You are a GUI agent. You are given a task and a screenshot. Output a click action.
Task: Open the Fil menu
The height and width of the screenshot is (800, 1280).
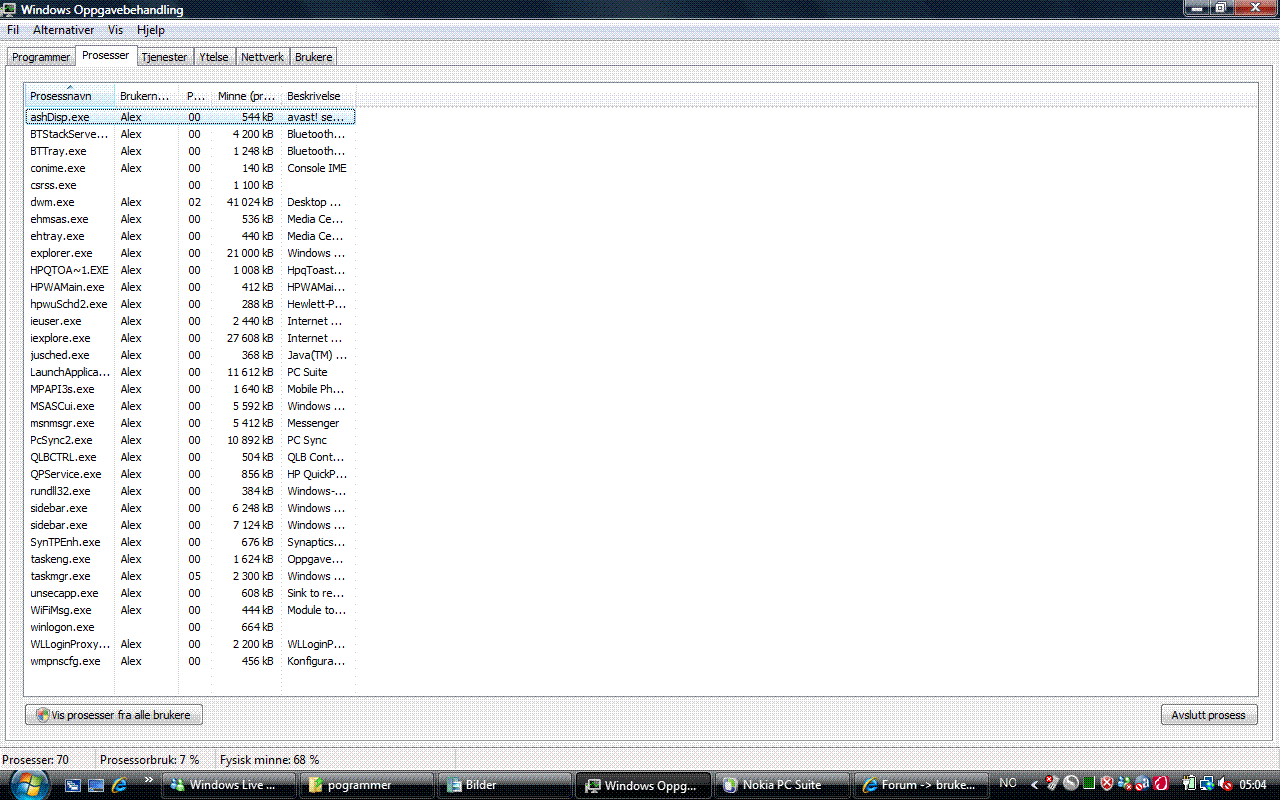coord(13,30)
